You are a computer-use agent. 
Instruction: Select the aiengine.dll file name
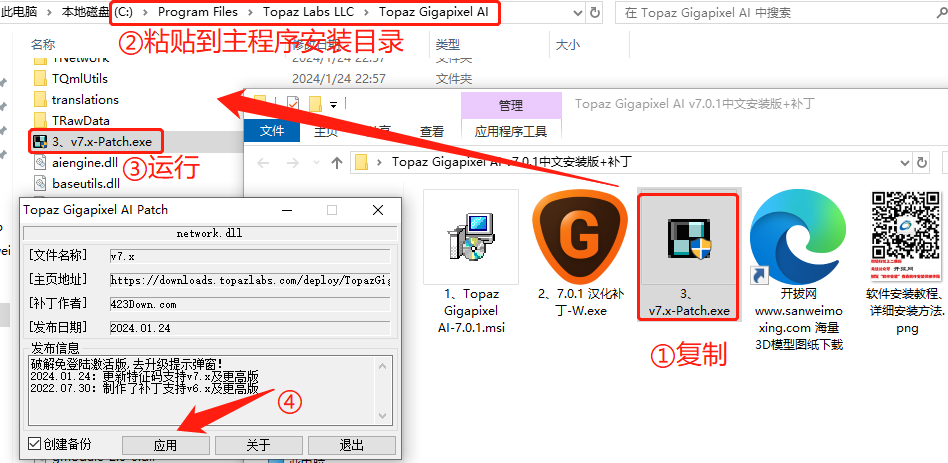tap(85, 162)
